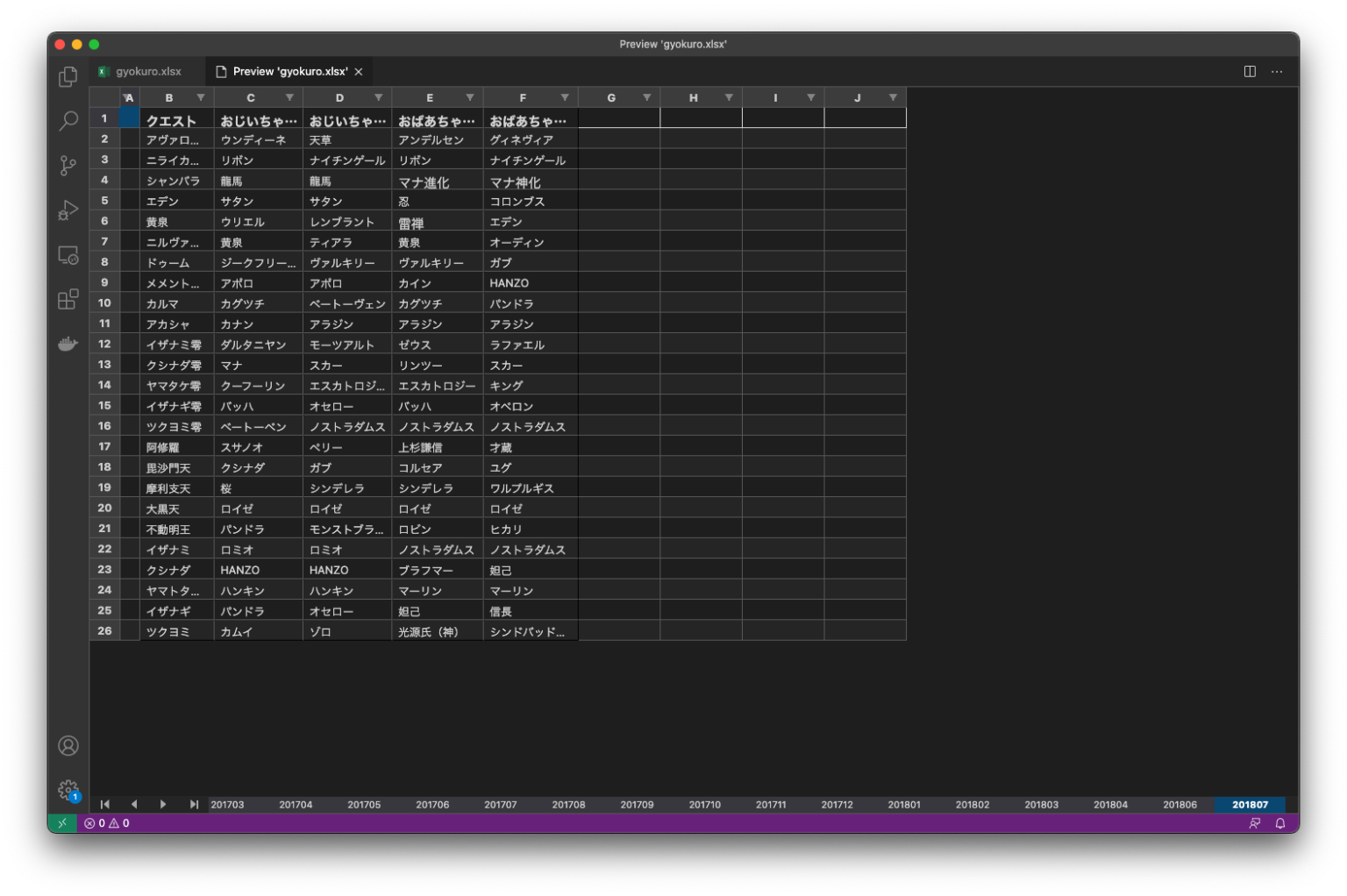1347x896 pixels.
Task: Open the editor more actions ellipsis menu
Action: [x=1277, y=71]
